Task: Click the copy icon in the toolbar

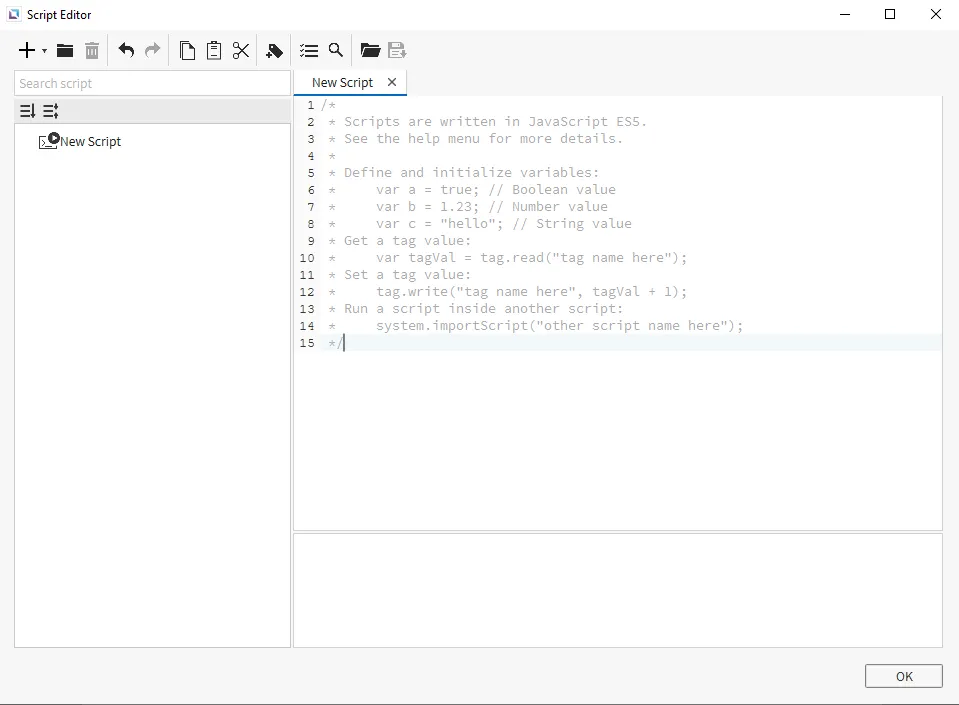Action: (x=187, y=51)
